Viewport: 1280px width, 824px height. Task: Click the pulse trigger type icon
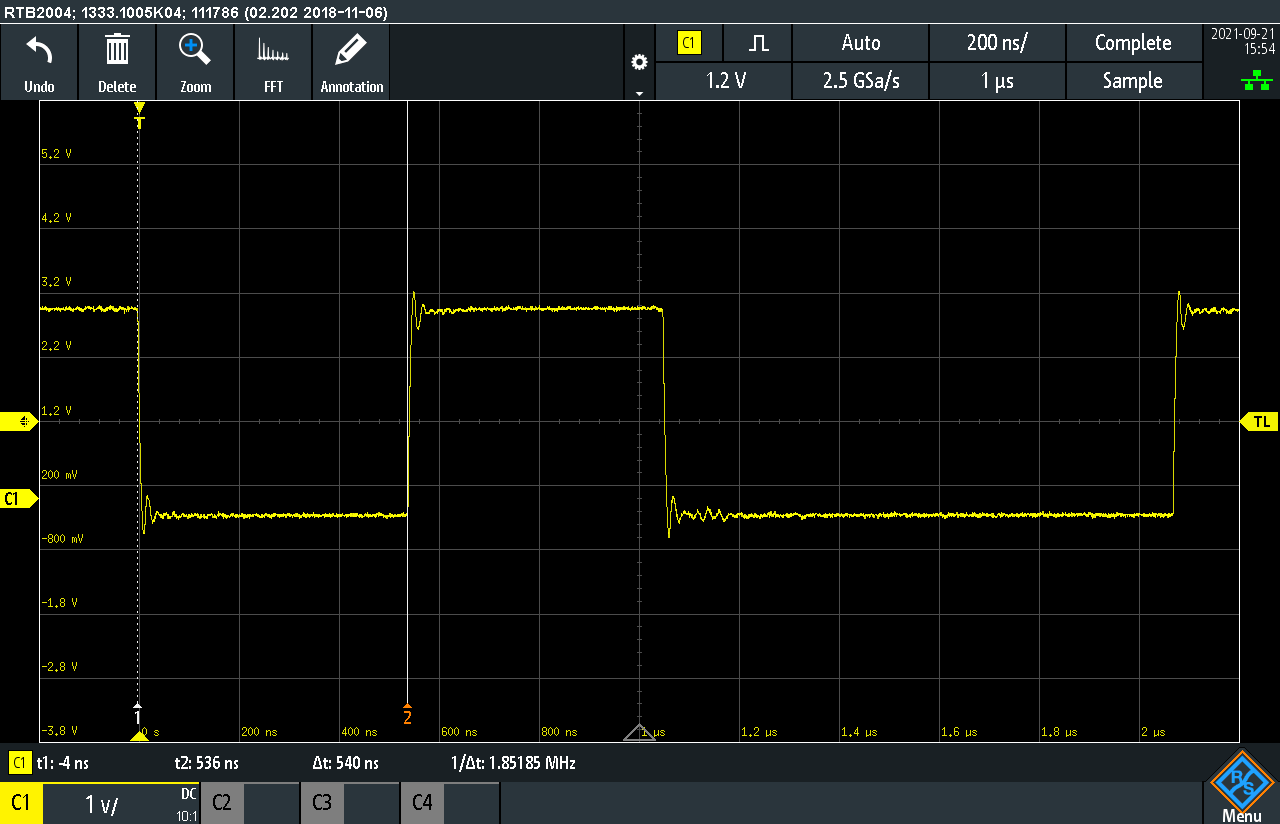click(x=757, y=43)
